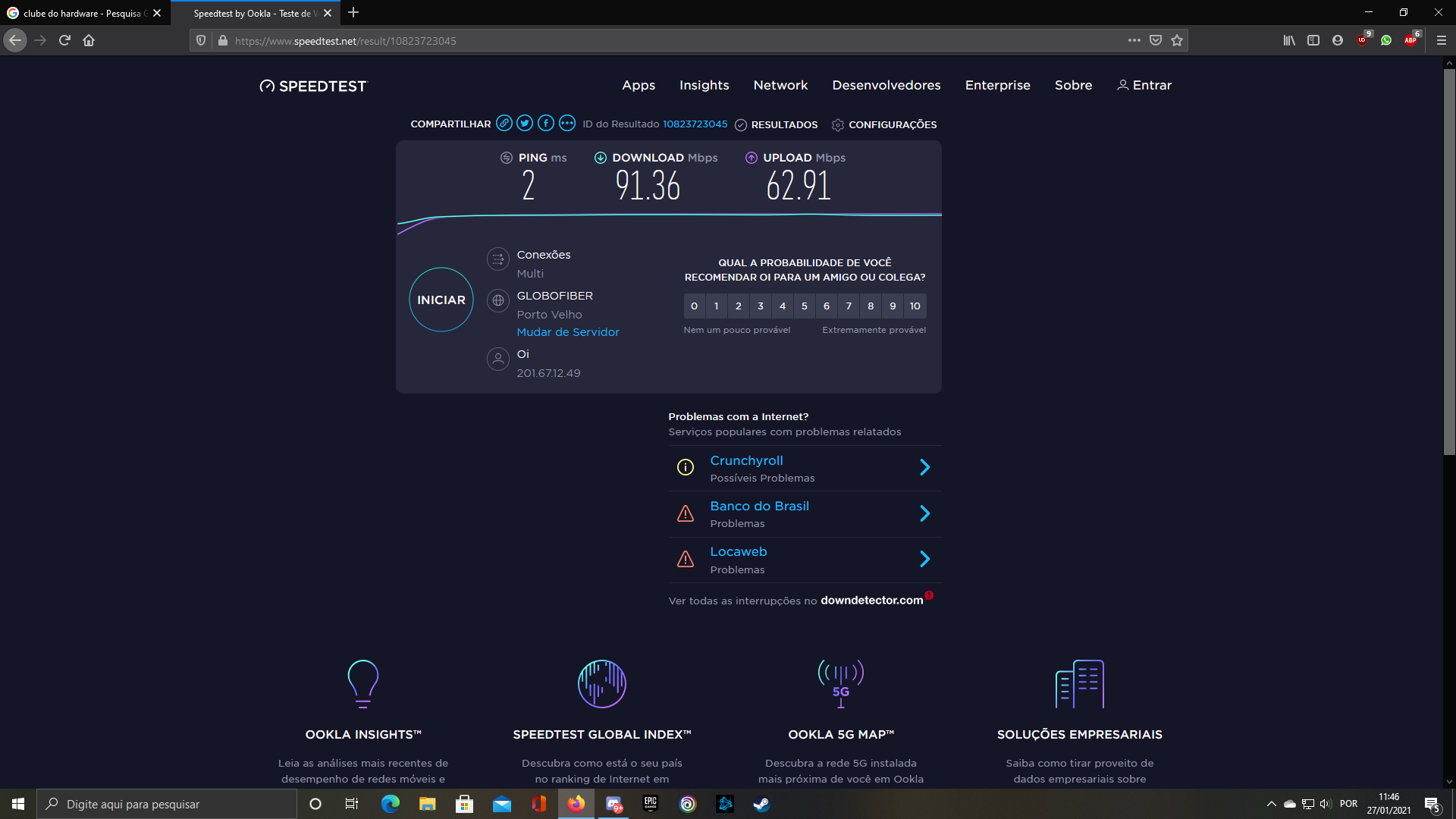Share the result on Facebook
1456x819 pixels.
(546, 123)
